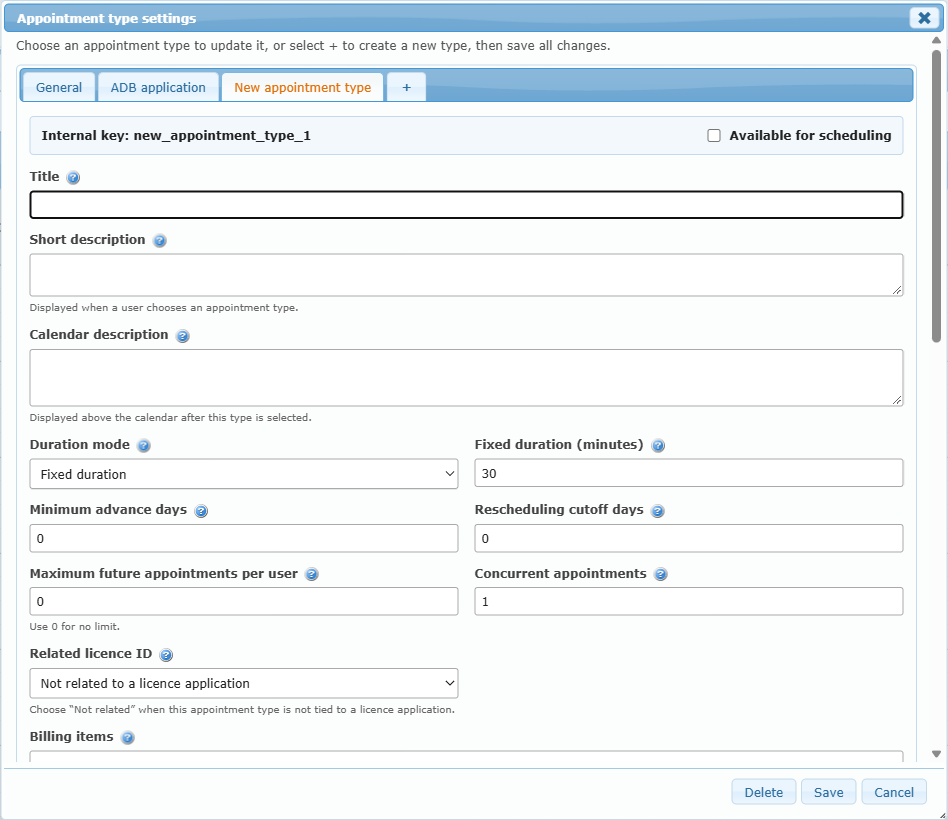Focus the Rescheduling cutoff days field
Screen dimensions: 948x820
689,538
